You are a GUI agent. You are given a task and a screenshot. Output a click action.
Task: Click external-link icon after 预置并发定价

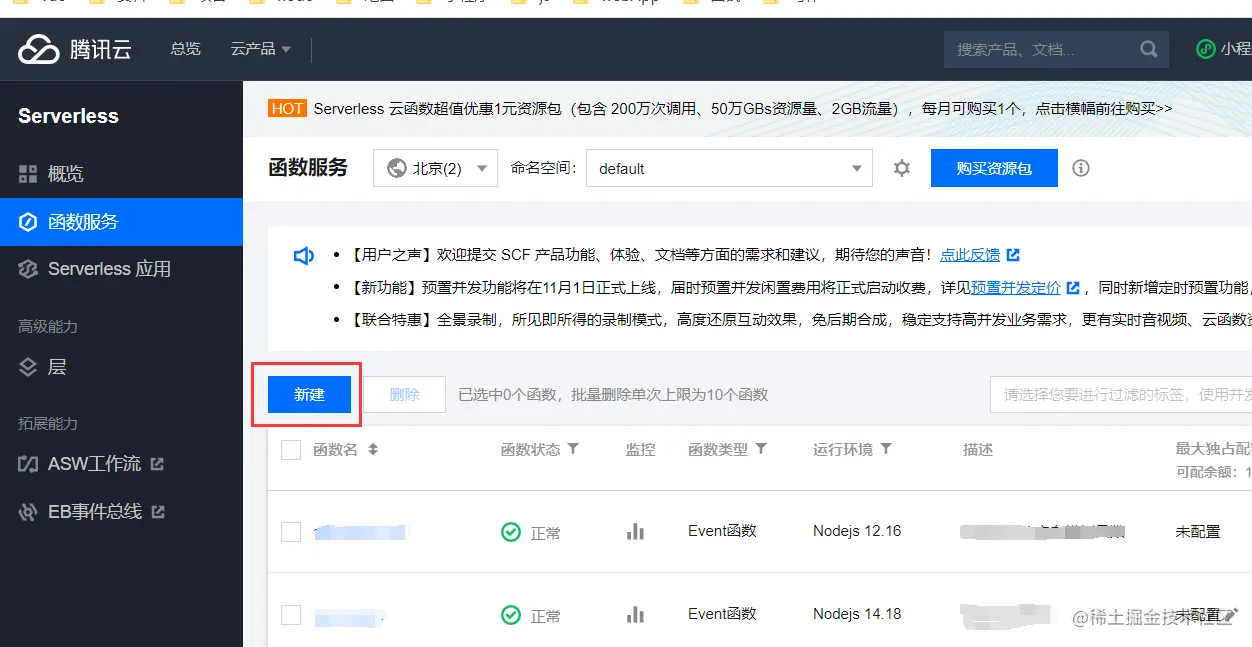1073,287
